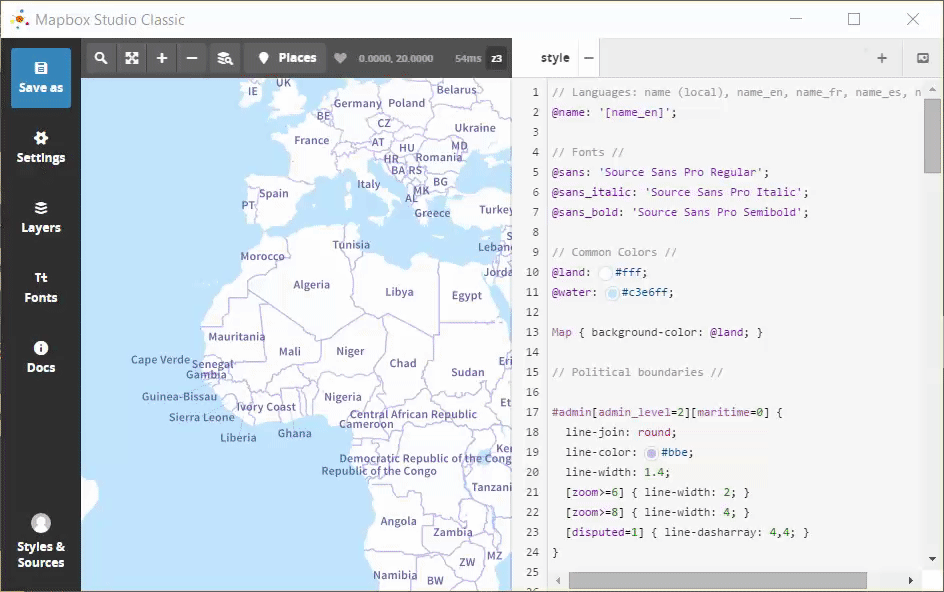944x592 pixels.
Task: Open the layer inspector tool
Action: (225, 58)
